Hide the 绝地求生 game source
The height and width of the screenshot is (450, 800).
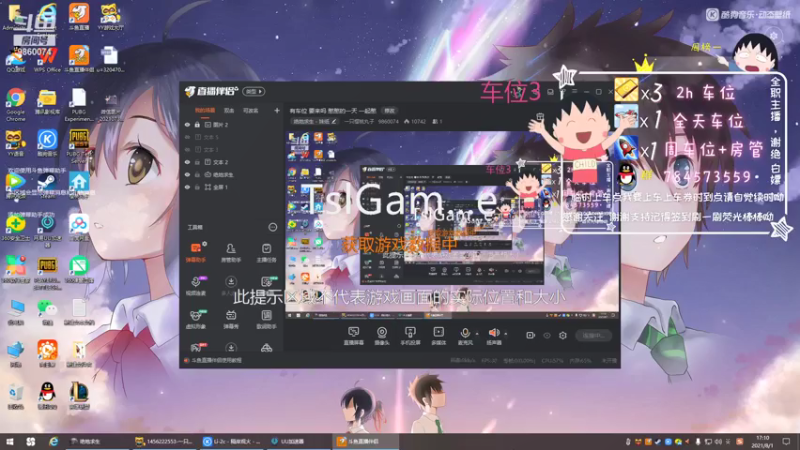(187, 174)
